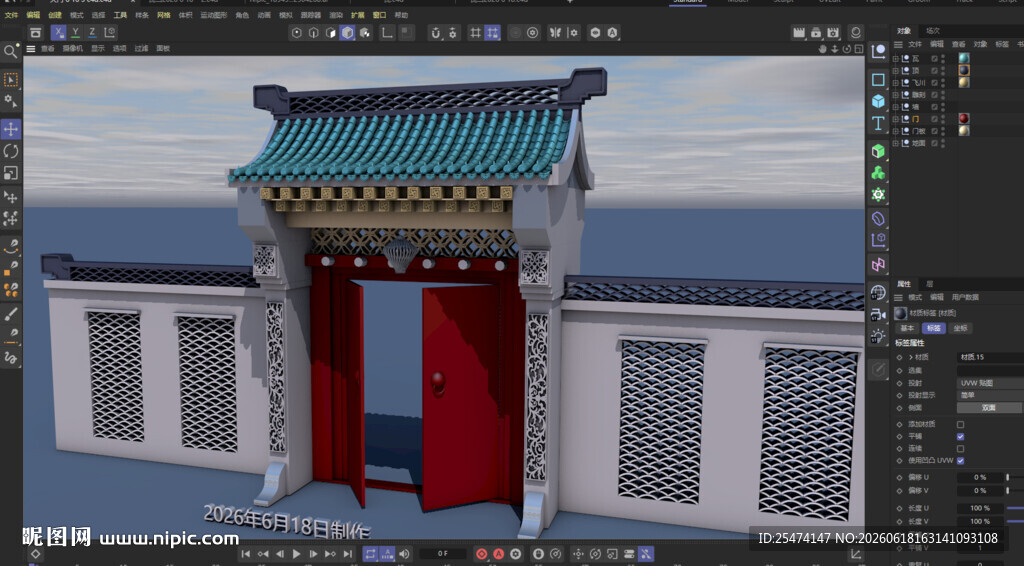
Task: Click the 双面 side button
Action: [989, 407]
